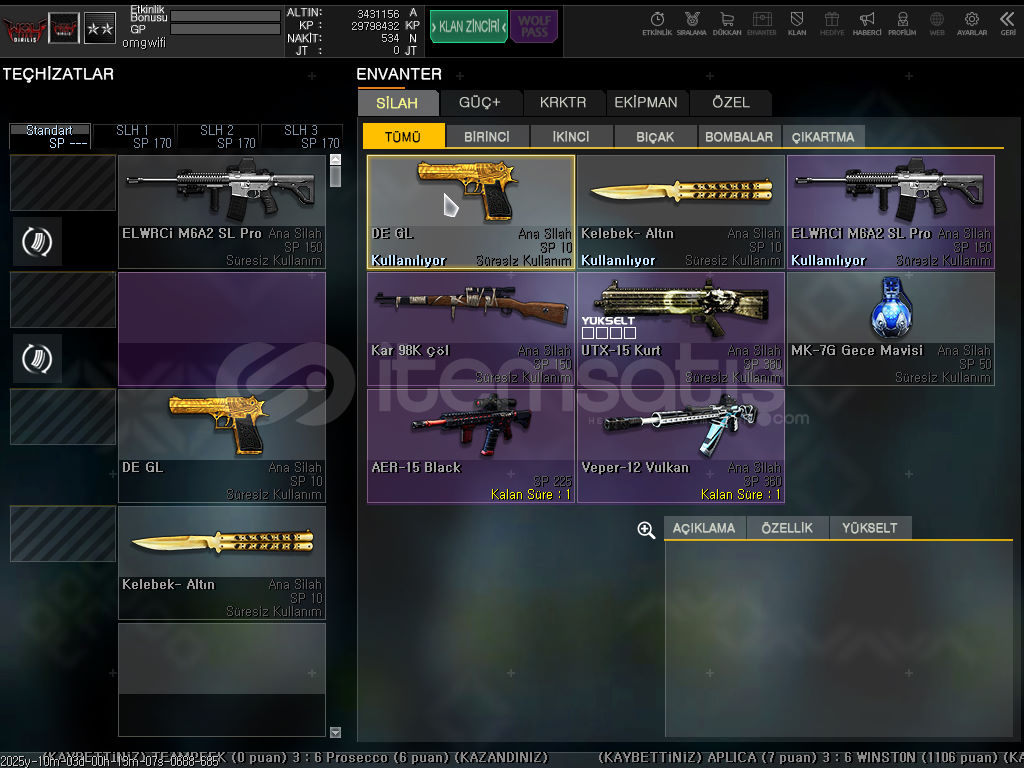Screen dimensions: 1024x768
Task: Click the KP balance value 29798432
Action: click(376, 25)
